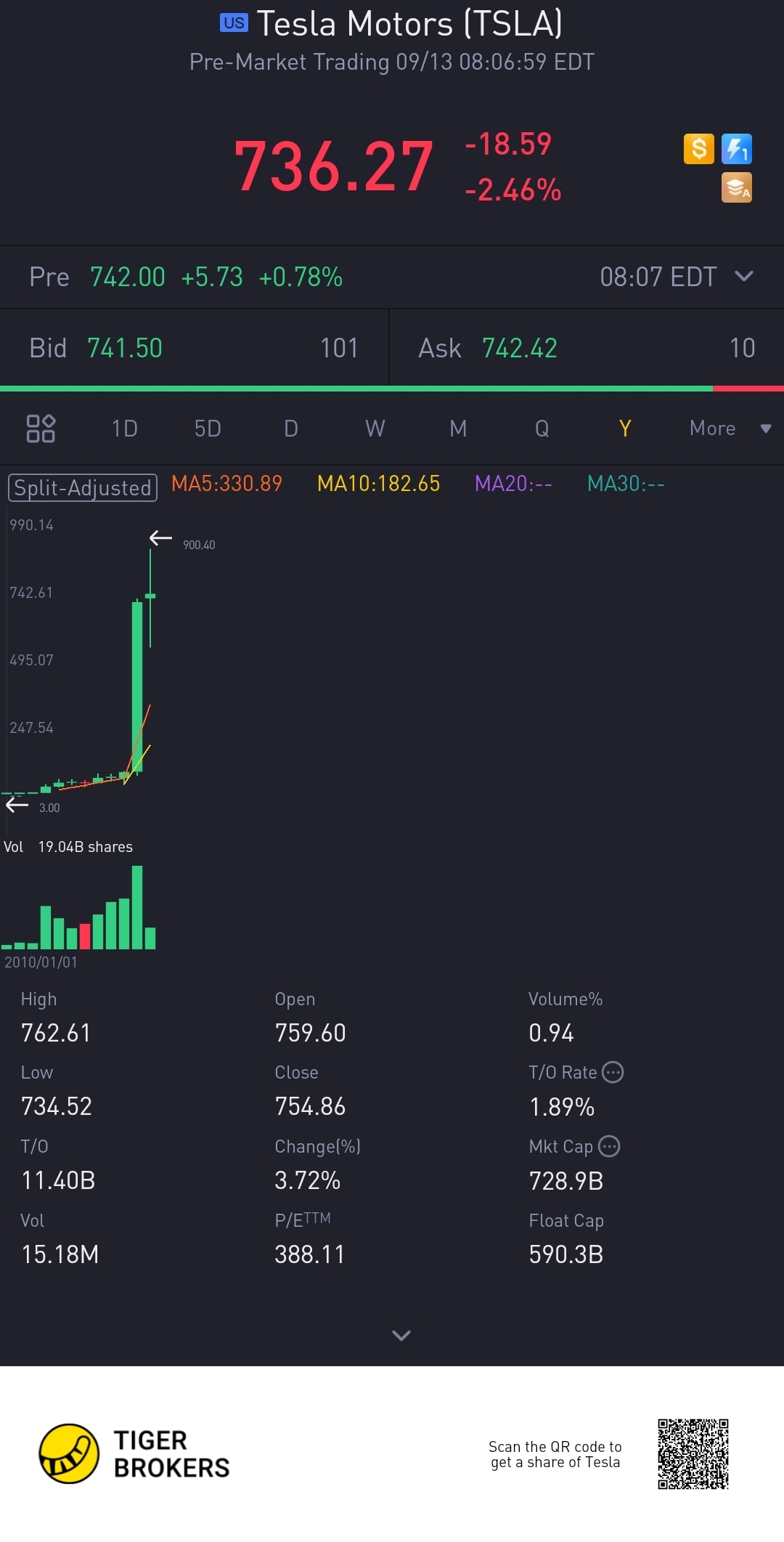The image size is (784, 1542).
Task: Tap the MA5:330.89 indicator label
Action: click(x=226, y=484)
